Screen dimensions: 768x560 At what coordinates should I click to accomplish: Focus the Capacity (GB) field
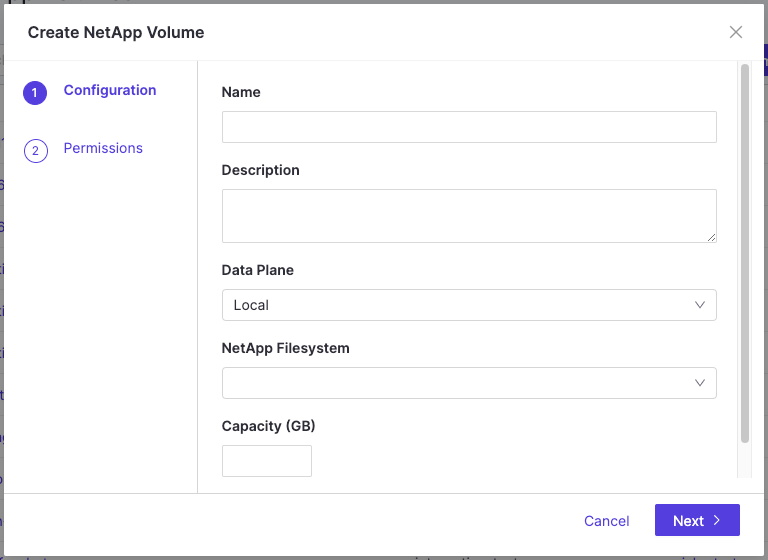coord(267,461)
